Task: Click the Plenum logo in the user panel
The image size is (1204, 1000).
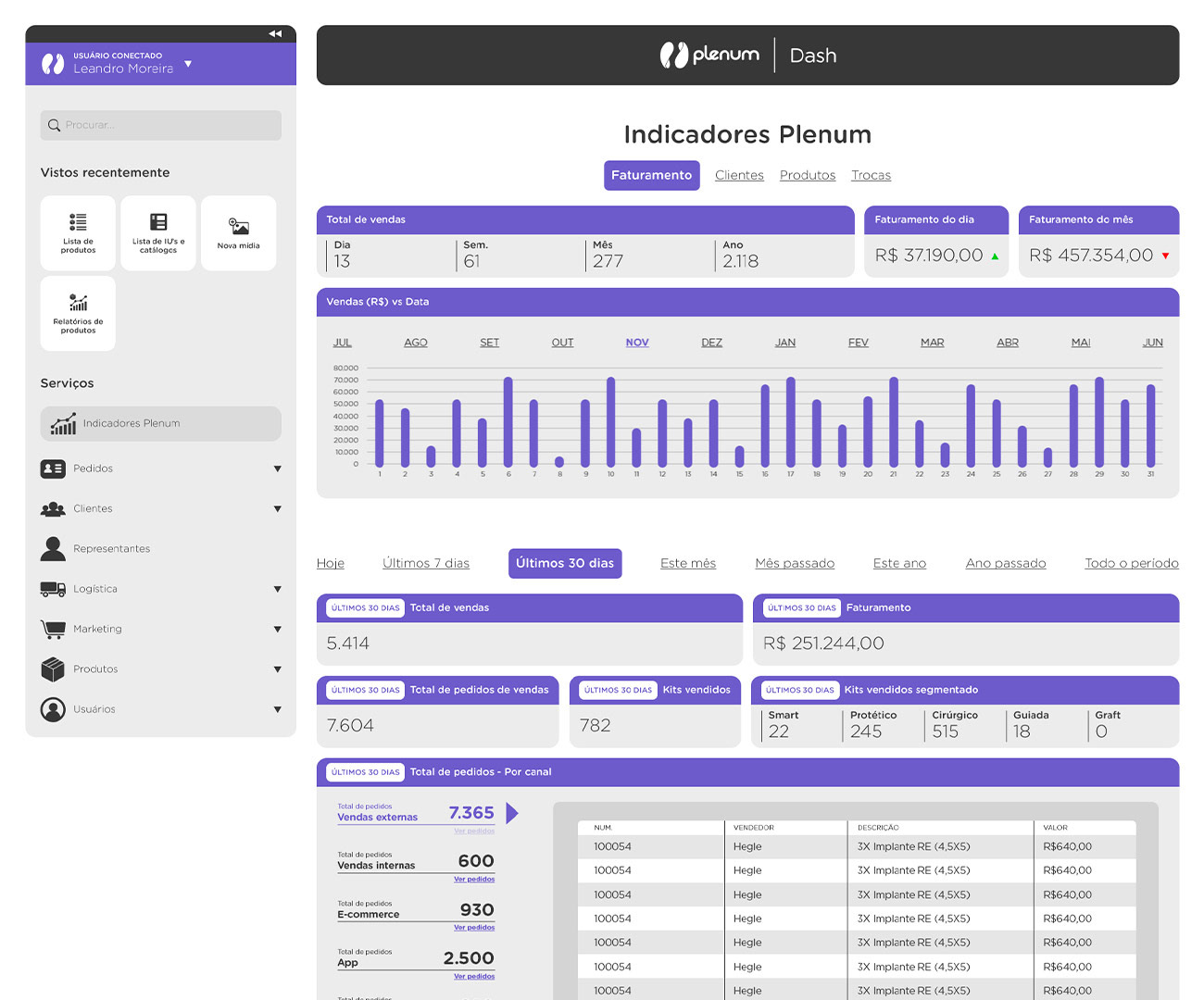Action: click(x=53, y=64)
